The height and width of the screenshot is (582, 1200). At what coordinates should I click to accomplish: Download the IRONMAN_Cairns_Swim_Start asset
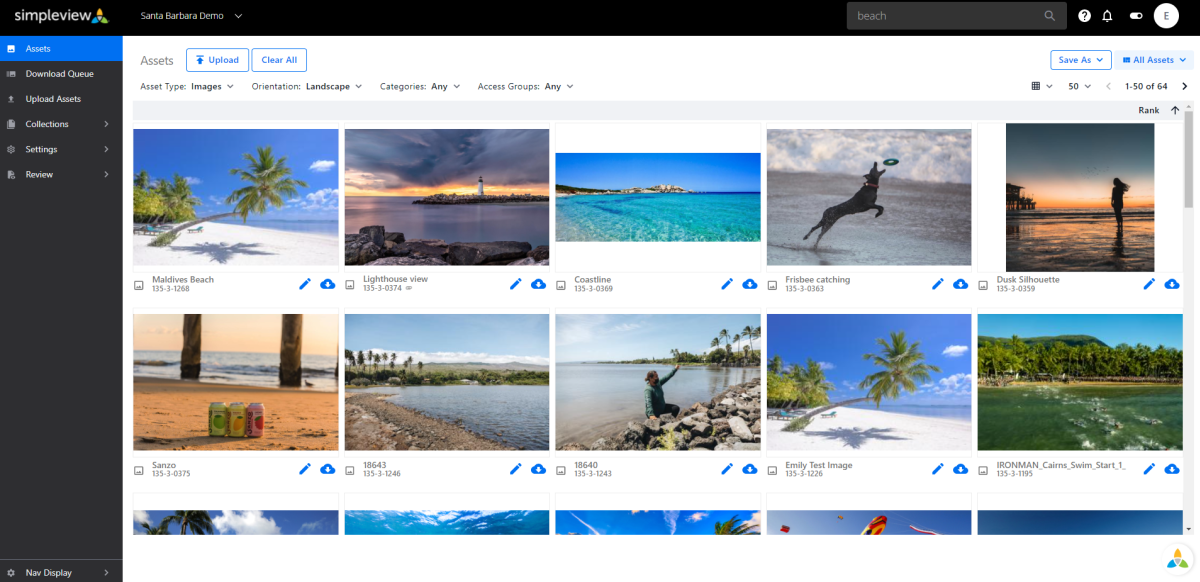coord(1172,469)
